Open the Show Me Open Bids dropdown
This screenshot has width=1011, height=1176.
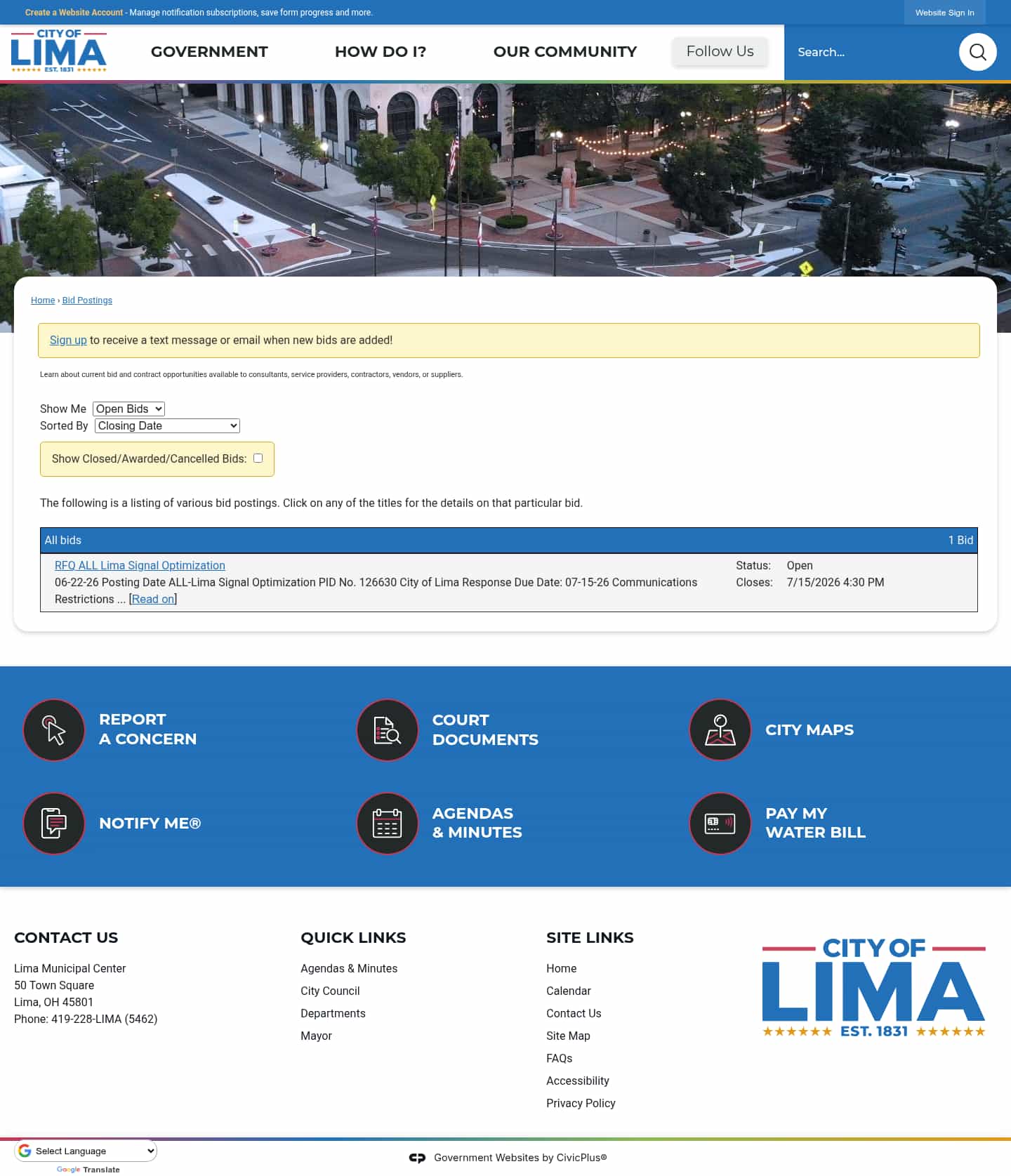(x=128, y=409)
